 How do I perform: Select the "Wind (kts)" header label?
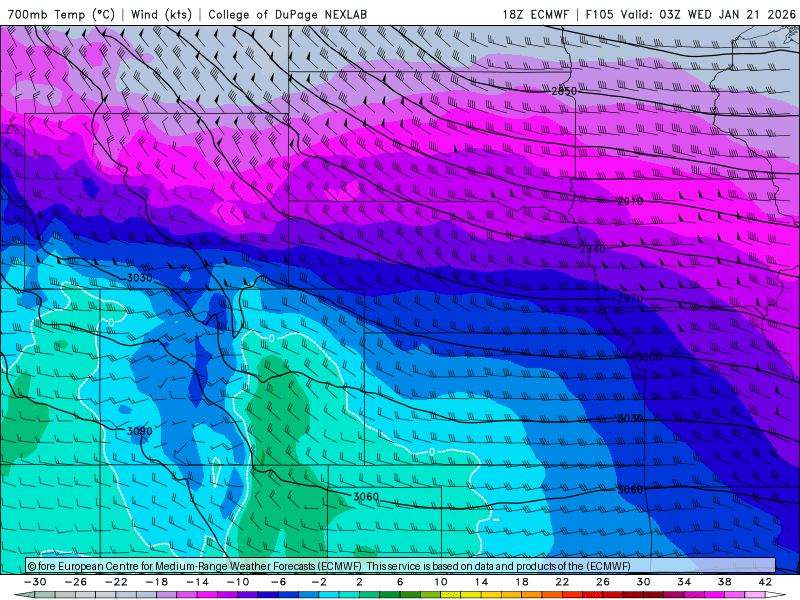click(x=161, y=14)
